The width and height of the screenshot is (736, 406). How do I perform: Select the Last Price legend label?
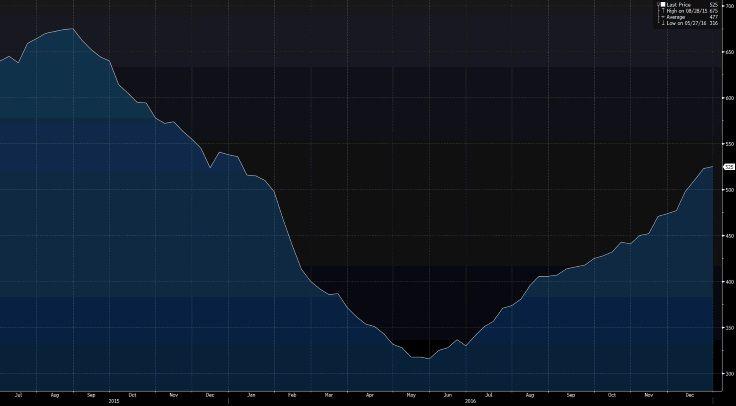coord(679,5)
